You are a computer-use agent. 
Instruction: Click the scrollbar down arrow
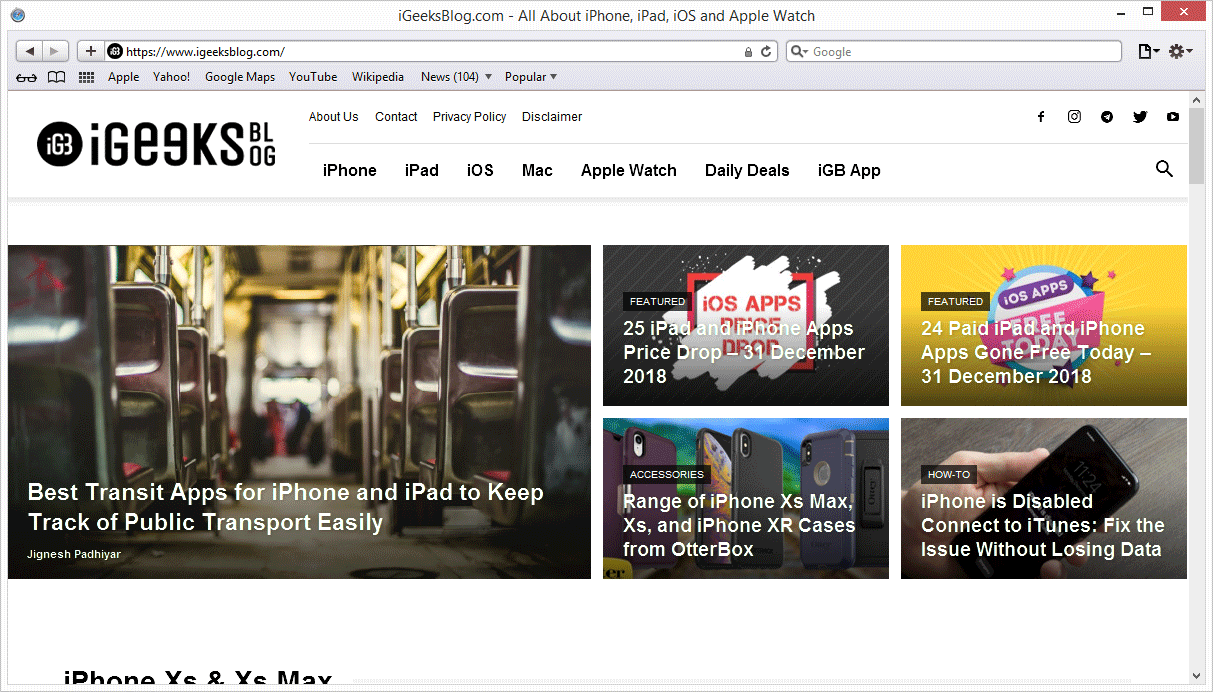click(x=1197, y=676)
